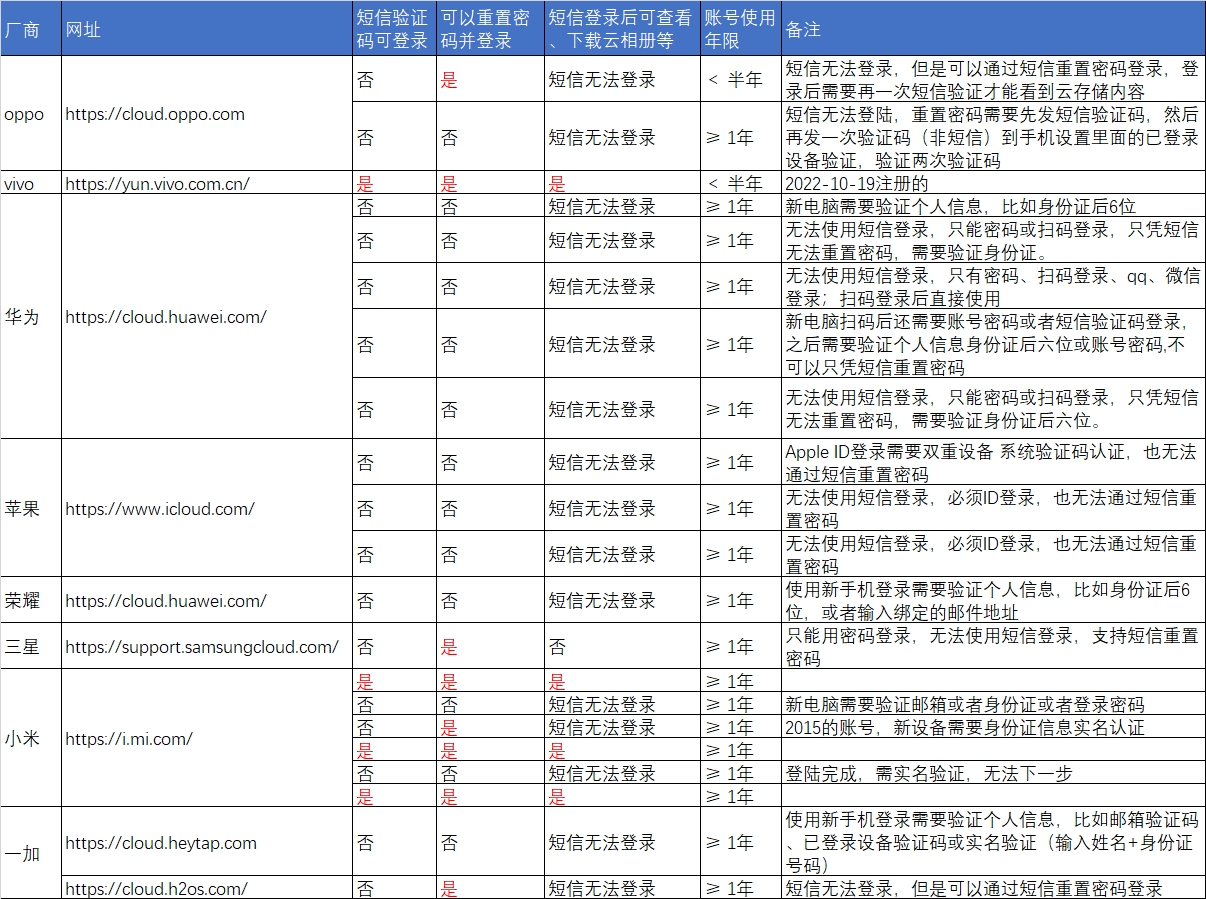Select the 苹果 vendor cell
Image resolution: width=1206 pixels, height=899 pixels.
pyautogui.click(x=30, y=508)
